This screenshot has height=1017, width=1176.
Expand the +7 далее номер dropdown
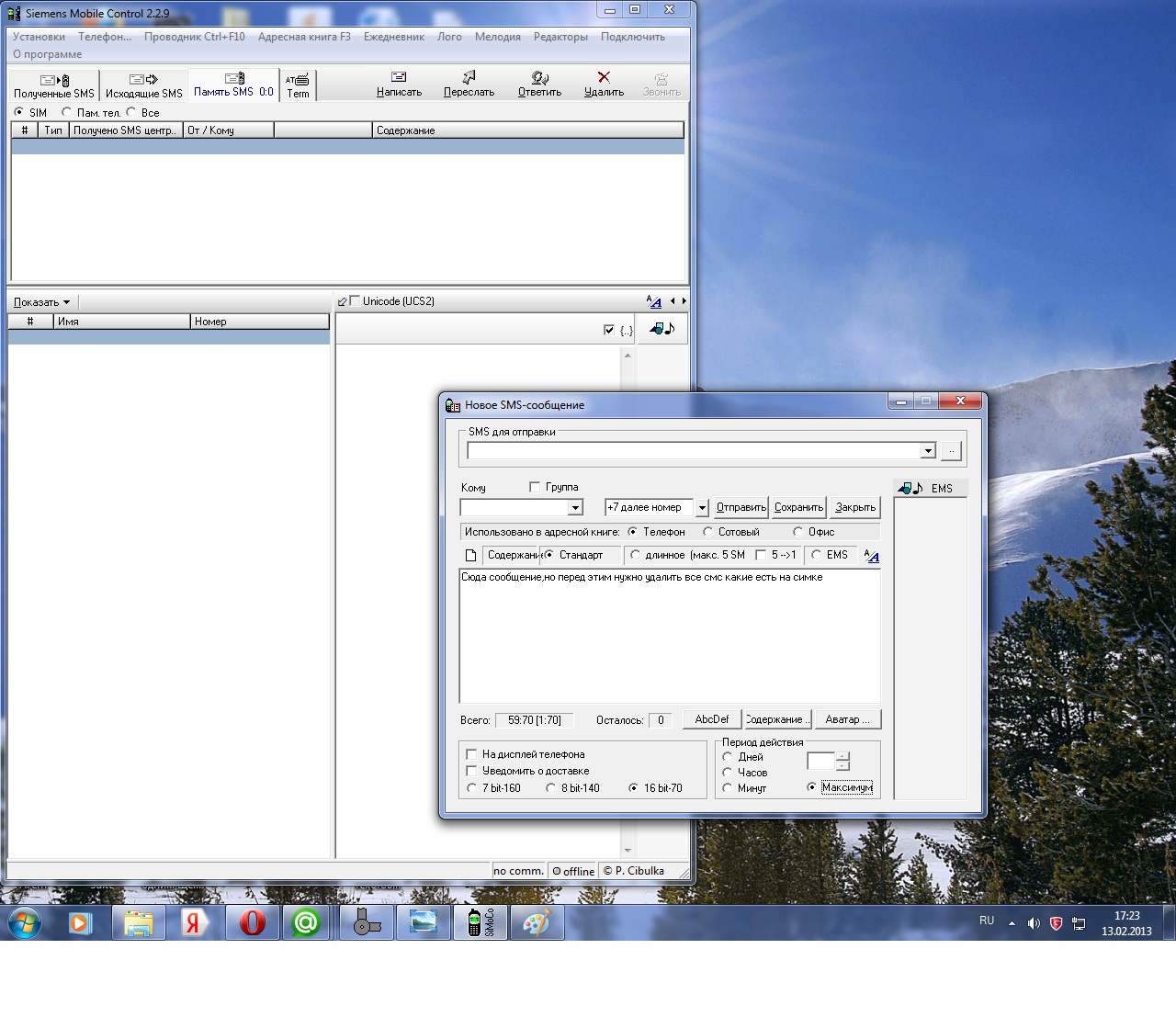702,507
